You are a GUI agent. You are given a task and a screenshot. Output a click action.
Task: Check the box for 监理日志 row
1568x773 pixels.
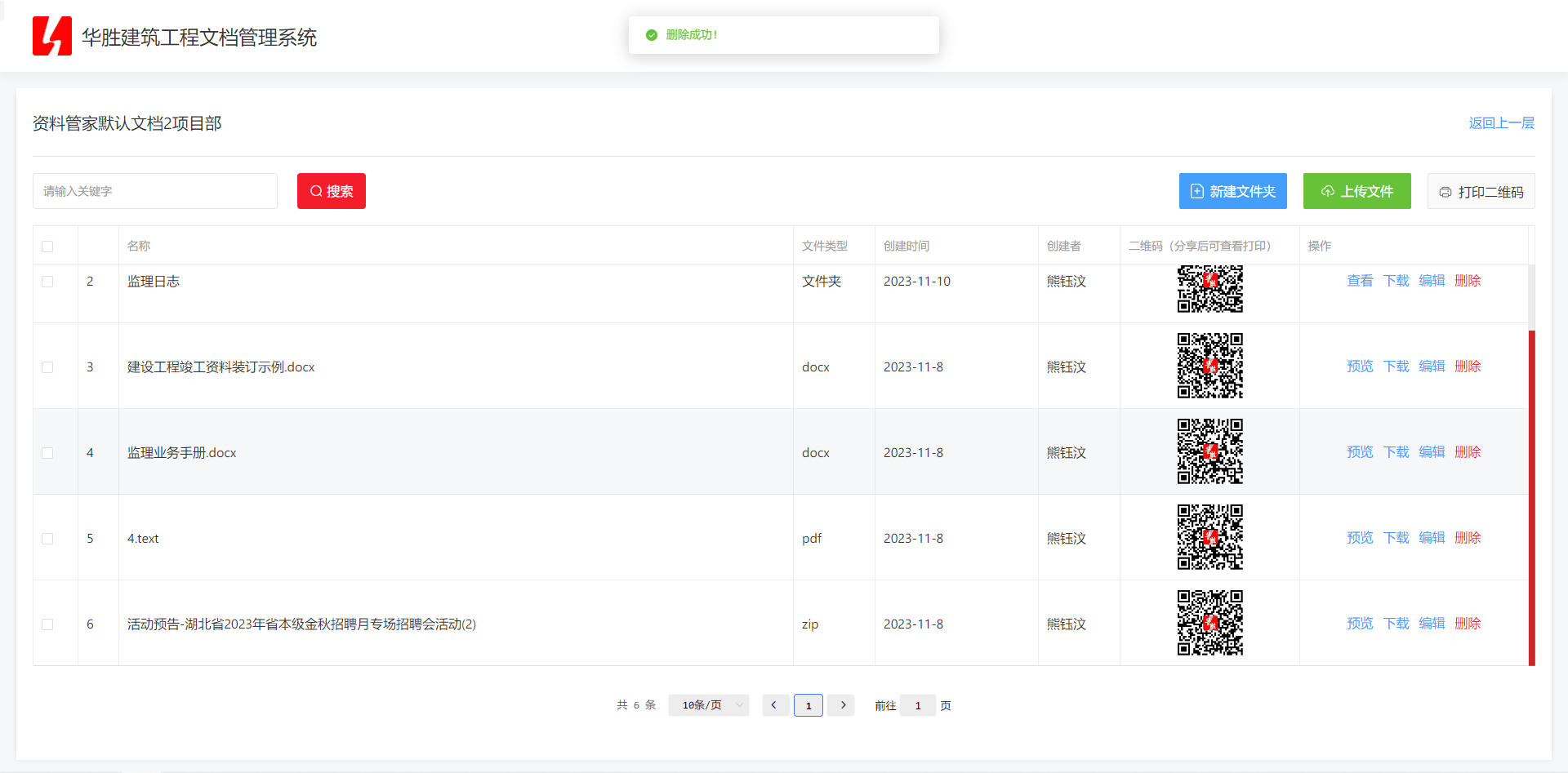(x=47, y=282)
